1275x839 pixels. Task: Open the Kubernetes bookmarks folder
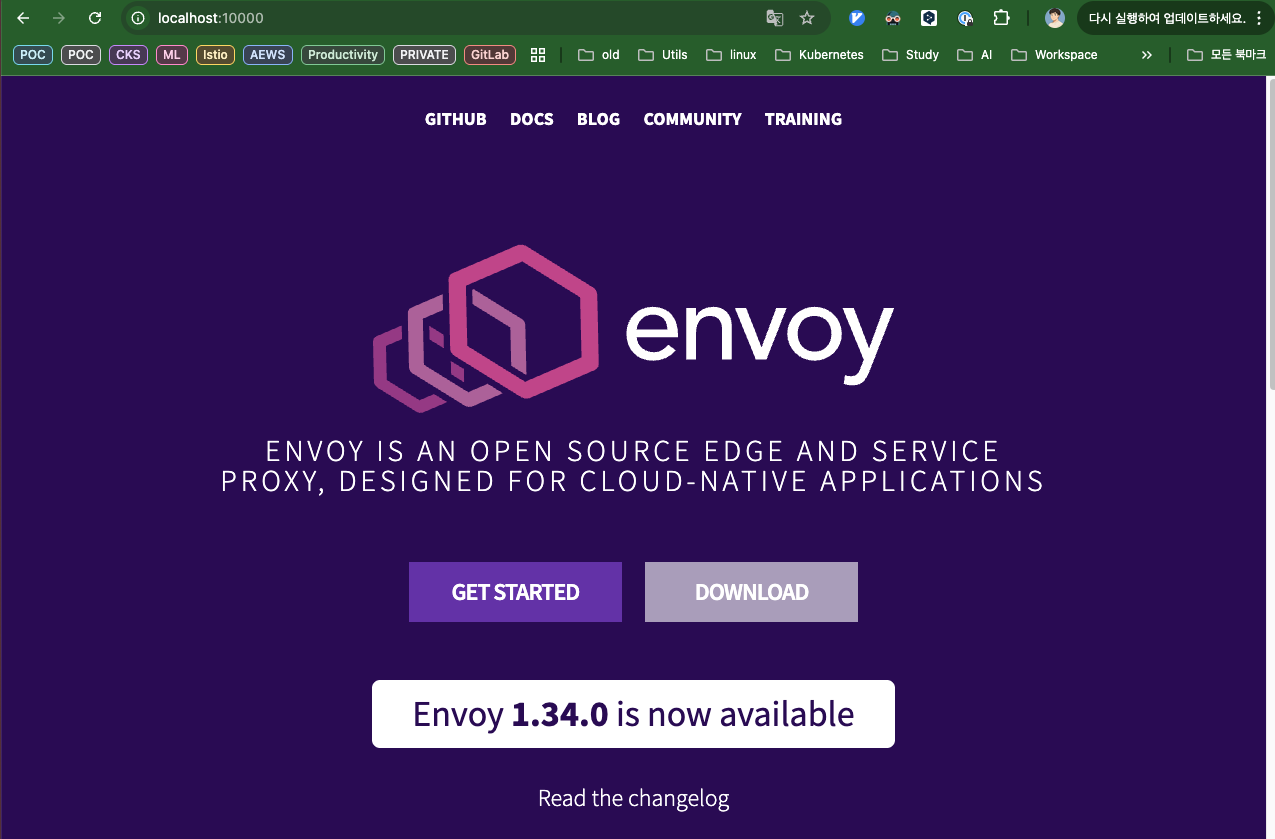pyautogui.click(x=819, y=55)
